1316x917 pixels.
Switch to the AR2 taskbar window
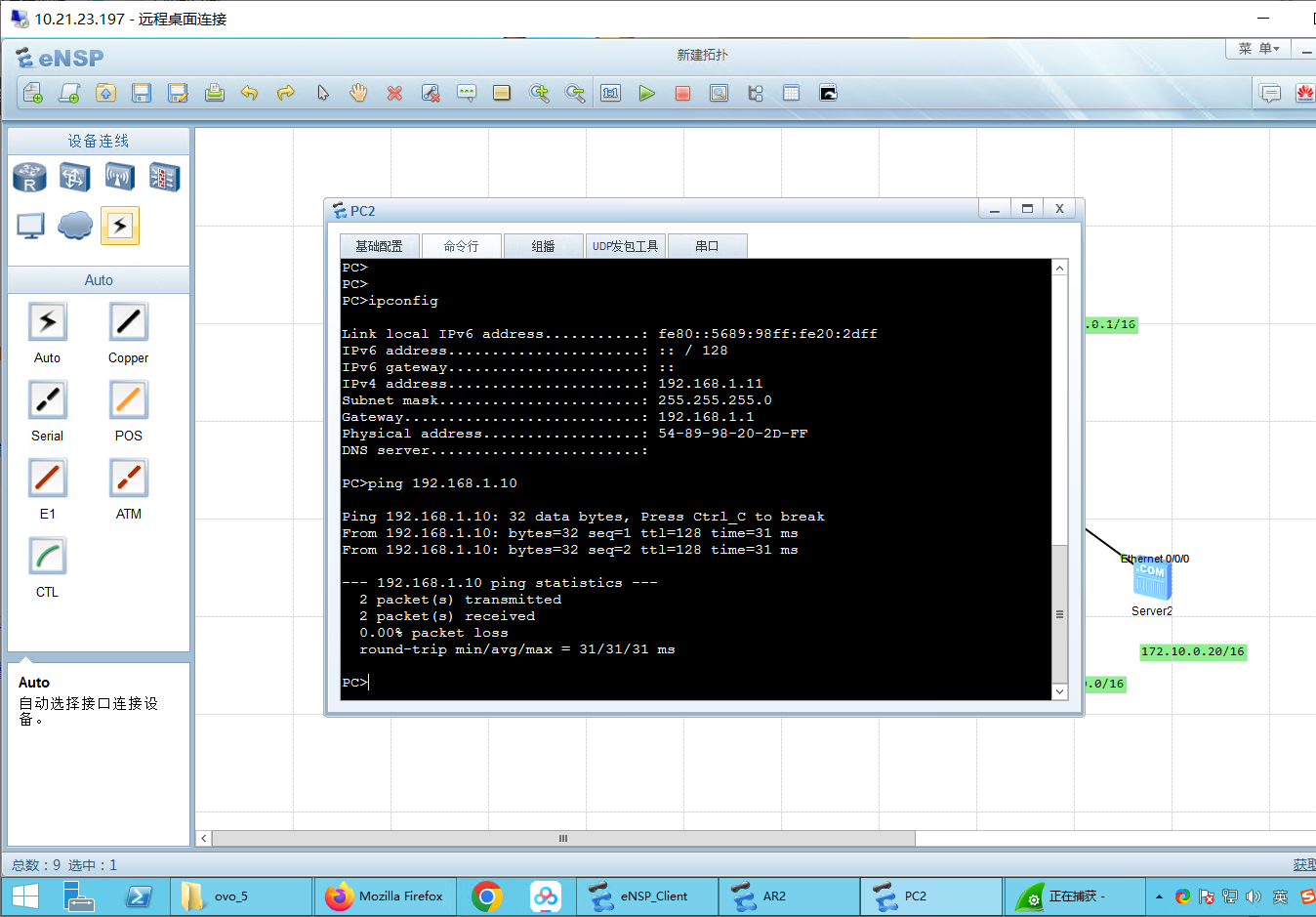point(789,896)
